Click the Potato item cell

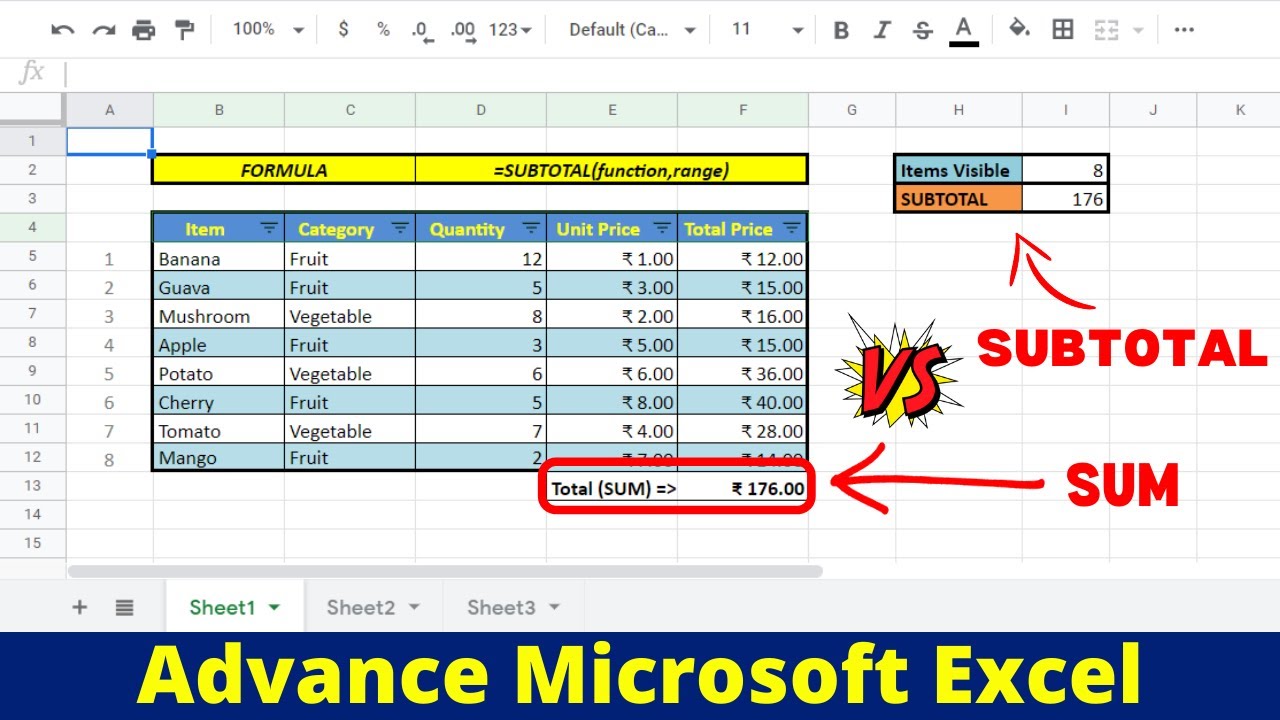click(x=219, y=374)
